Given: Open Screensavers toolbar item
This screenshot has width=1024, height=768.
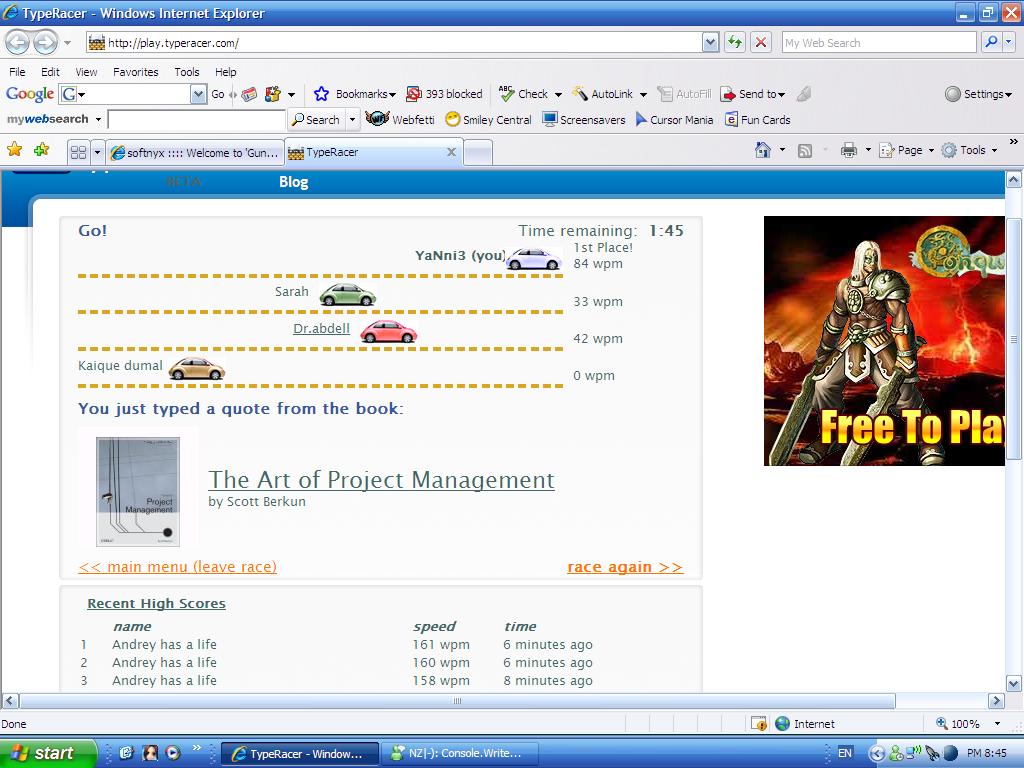Looking at the screenshot, I should (x=584, y=120).
